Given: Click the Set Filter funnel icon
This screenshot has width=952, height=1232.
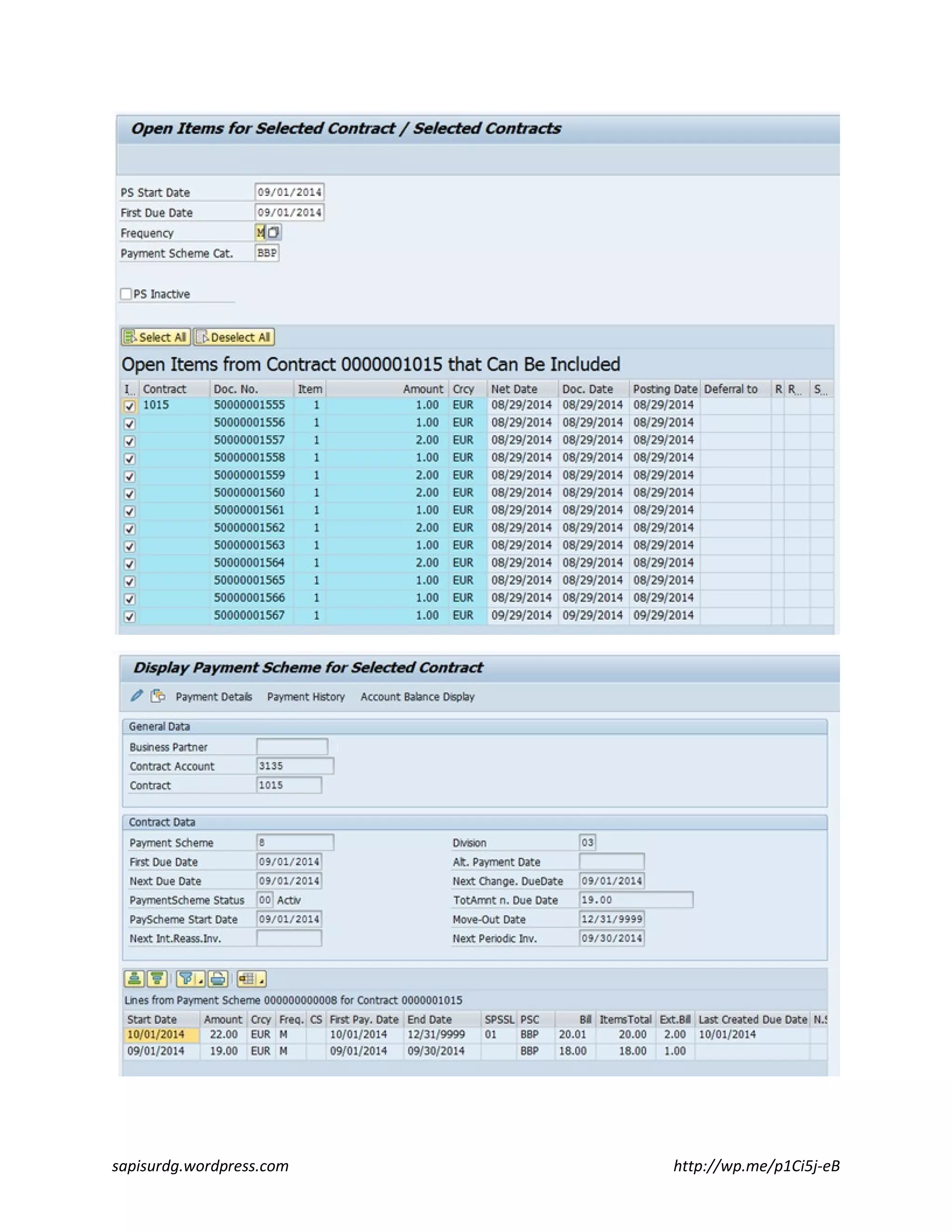Looking at the screenshot, I should pos(185,979).
